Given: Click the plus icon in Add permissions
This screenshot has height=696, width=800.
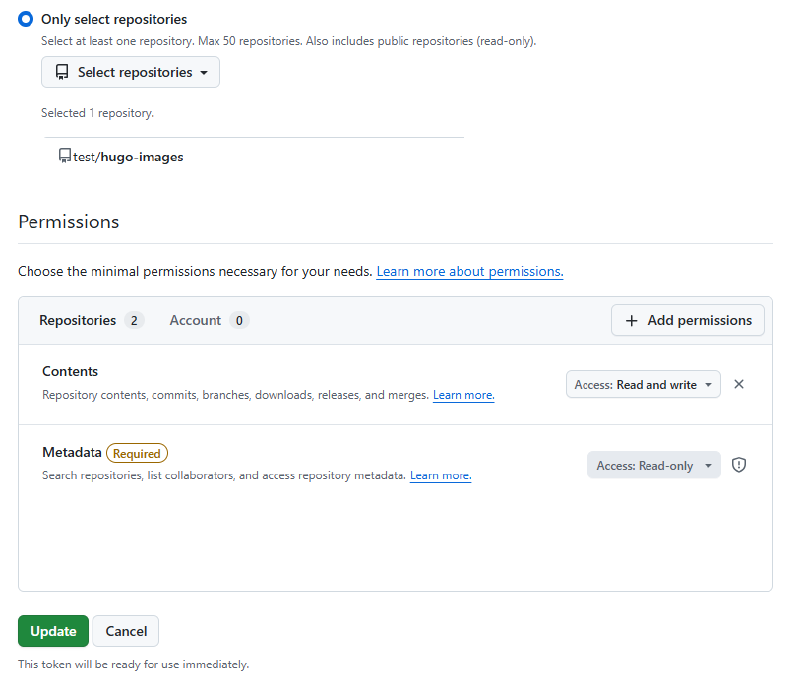Looking at the screenshot, I should pyautogui.click(x=631, y=320).
